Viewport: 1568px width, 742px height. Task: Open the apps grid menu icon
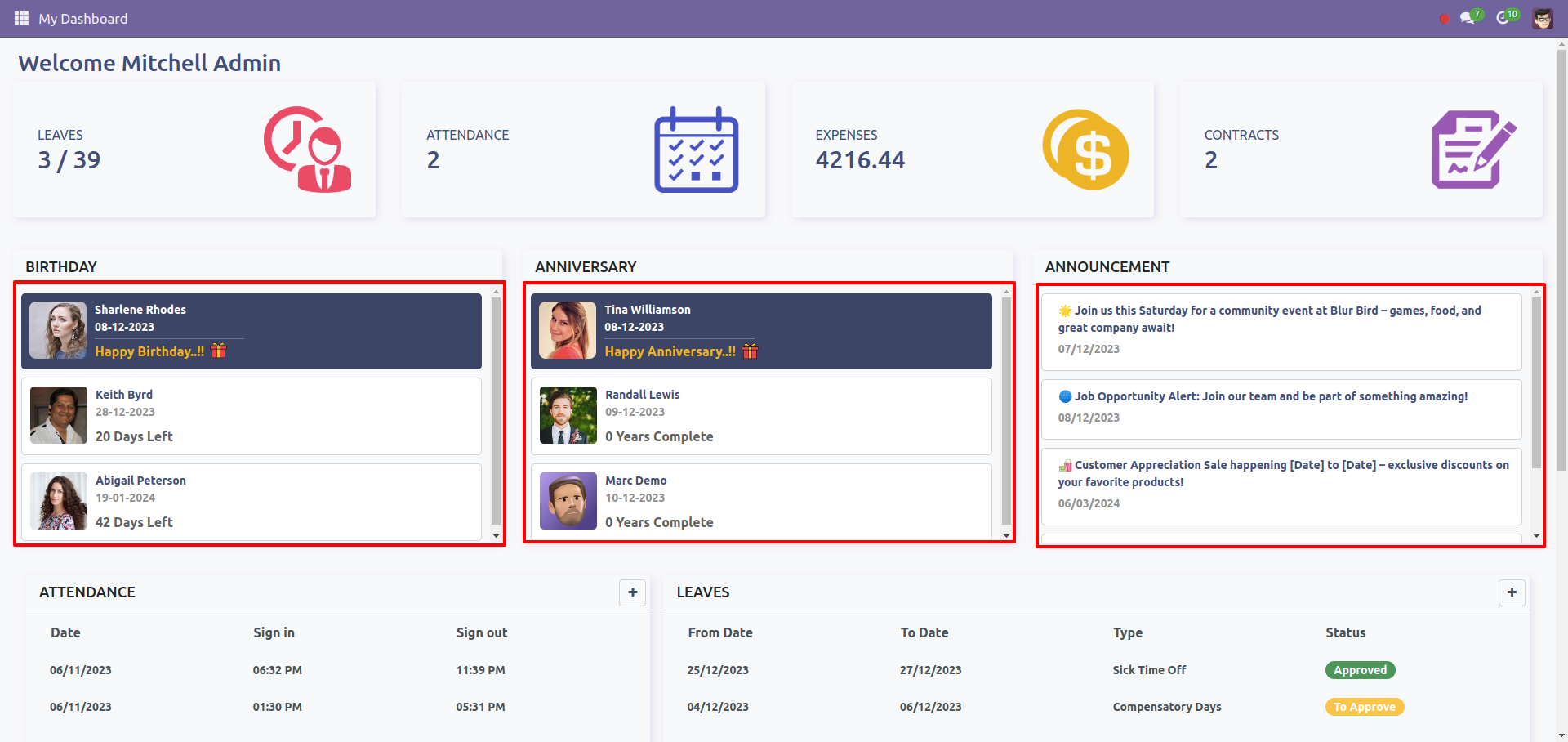[x=21, y=18]
